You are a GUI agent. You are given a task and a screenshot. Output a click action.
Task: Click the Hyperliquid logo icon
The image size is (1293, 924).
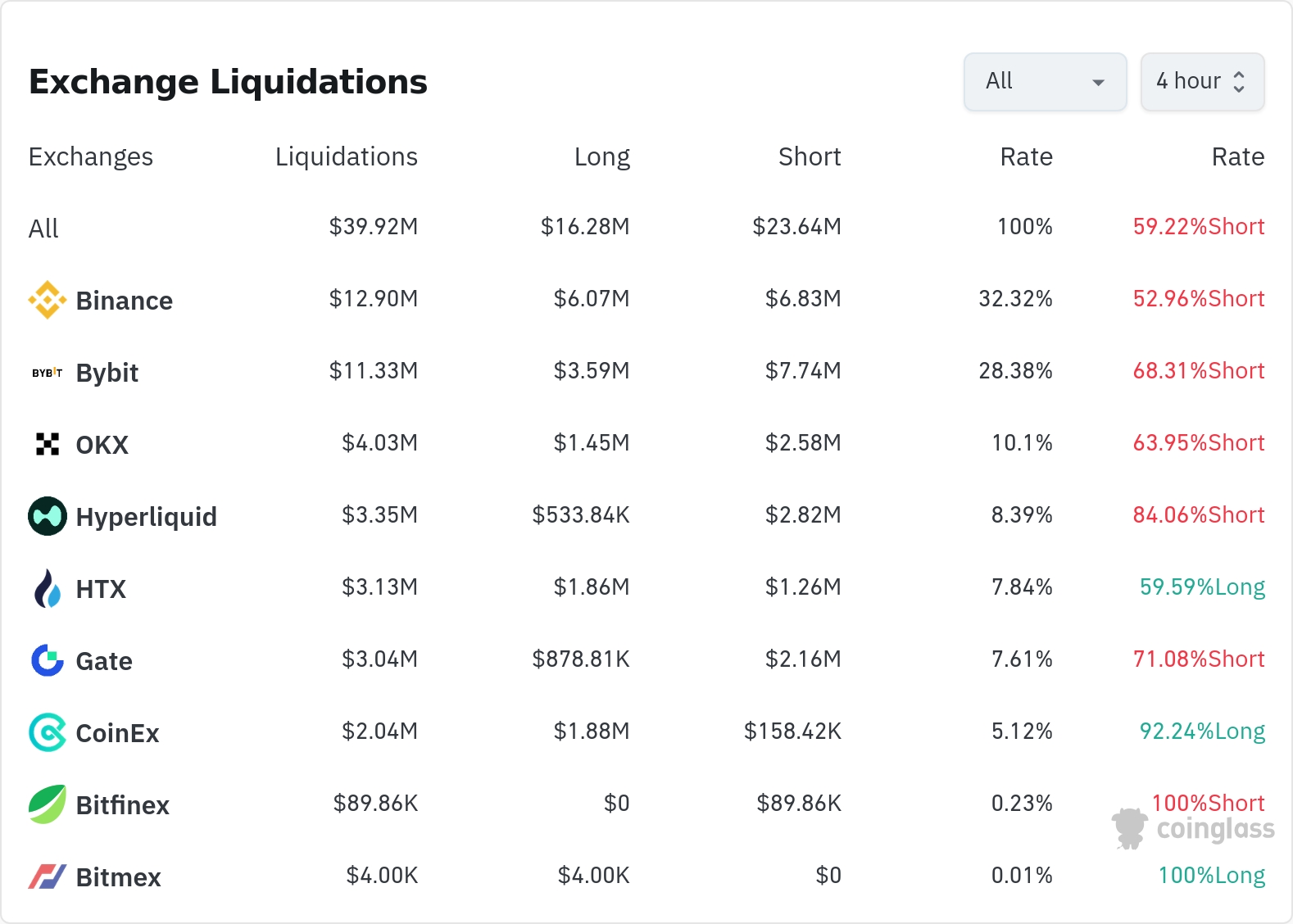48,516
